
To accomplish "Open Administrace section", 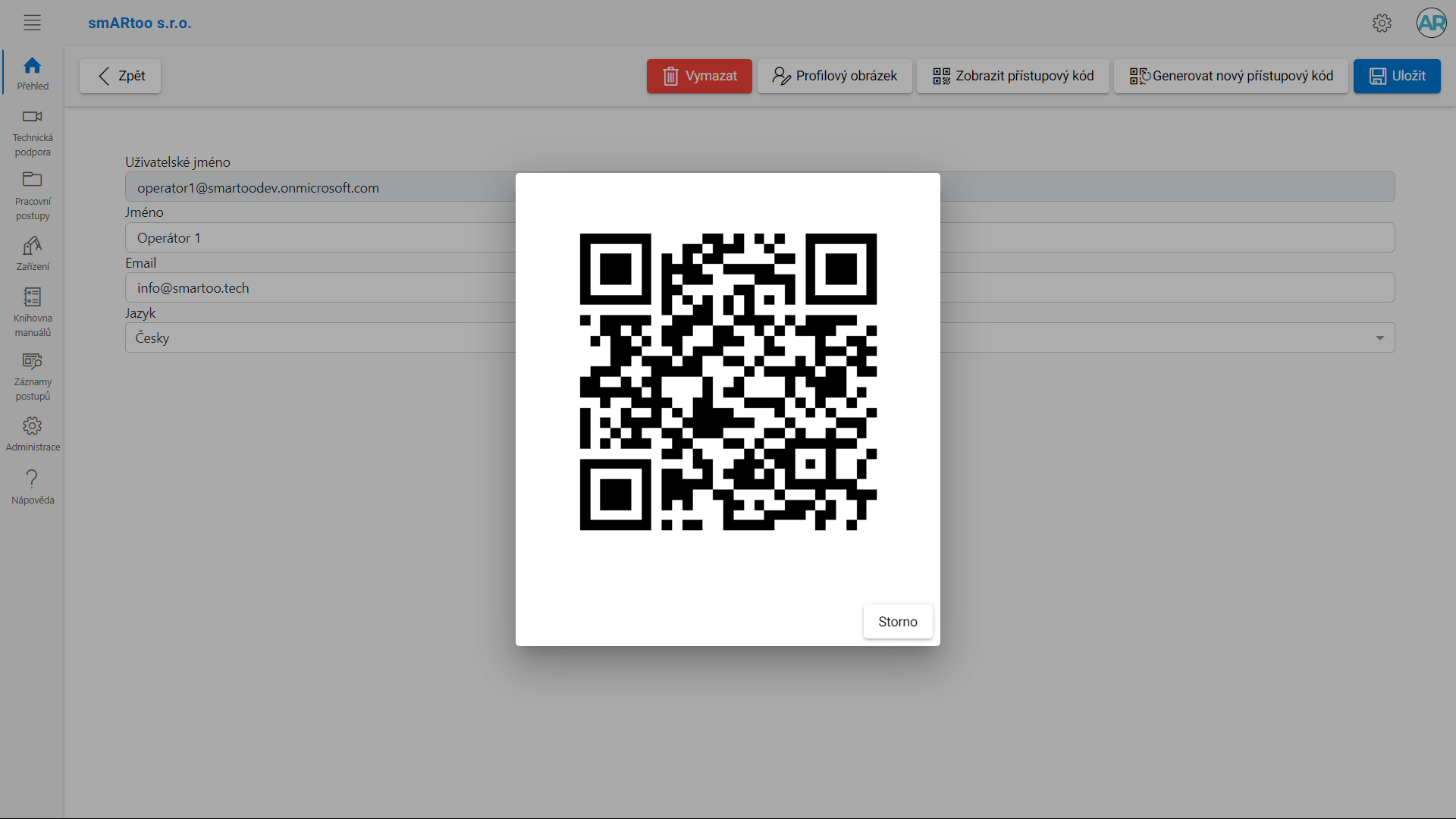I will [33, 435].
